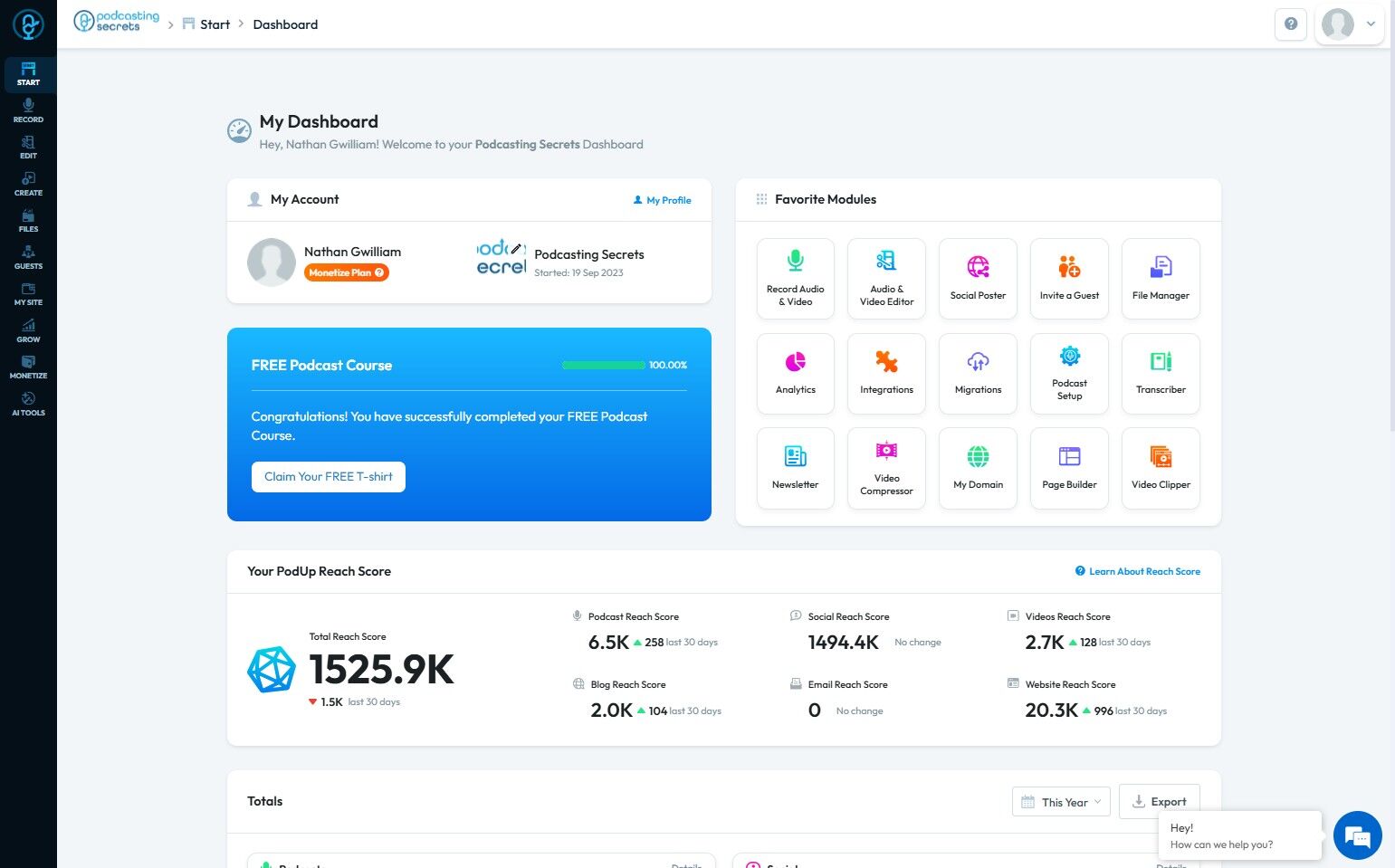Click the Dashboard breadcrumb item
The width and height of the screenshot is (1395, 868).
click(285, 24)
